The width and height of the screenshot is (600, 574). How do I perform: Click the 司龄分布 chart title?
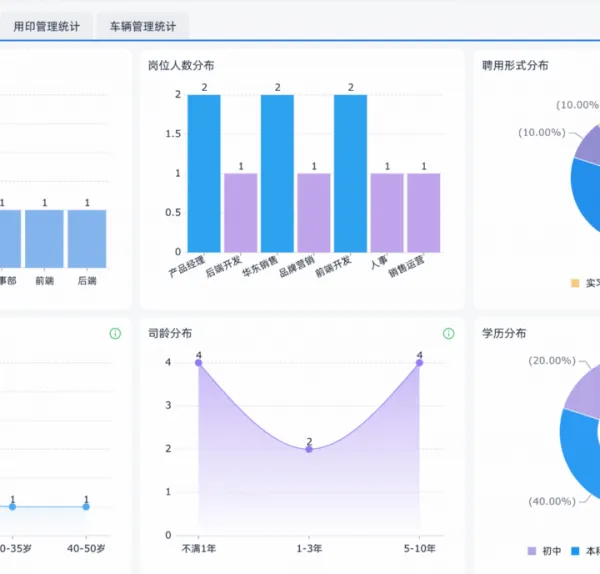tap(170, 333)
